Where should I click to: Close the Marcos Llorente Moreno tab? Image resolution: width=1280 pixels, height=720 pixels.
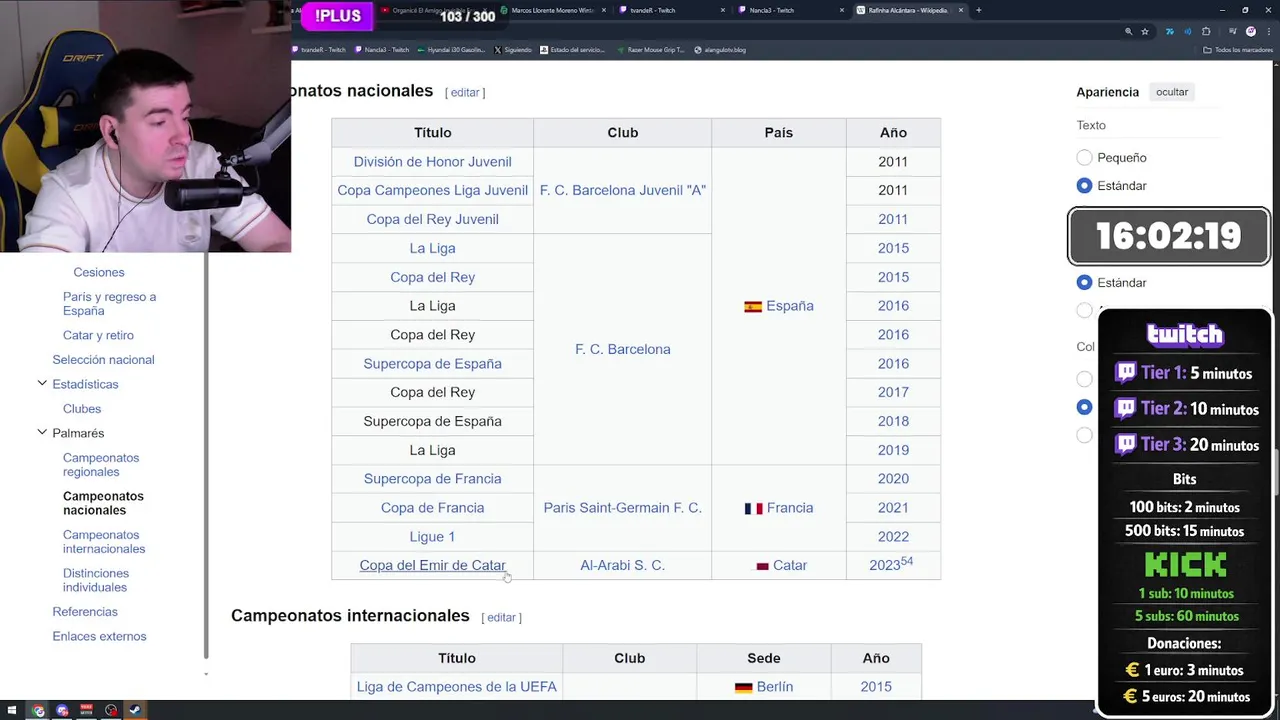[603, 10]
